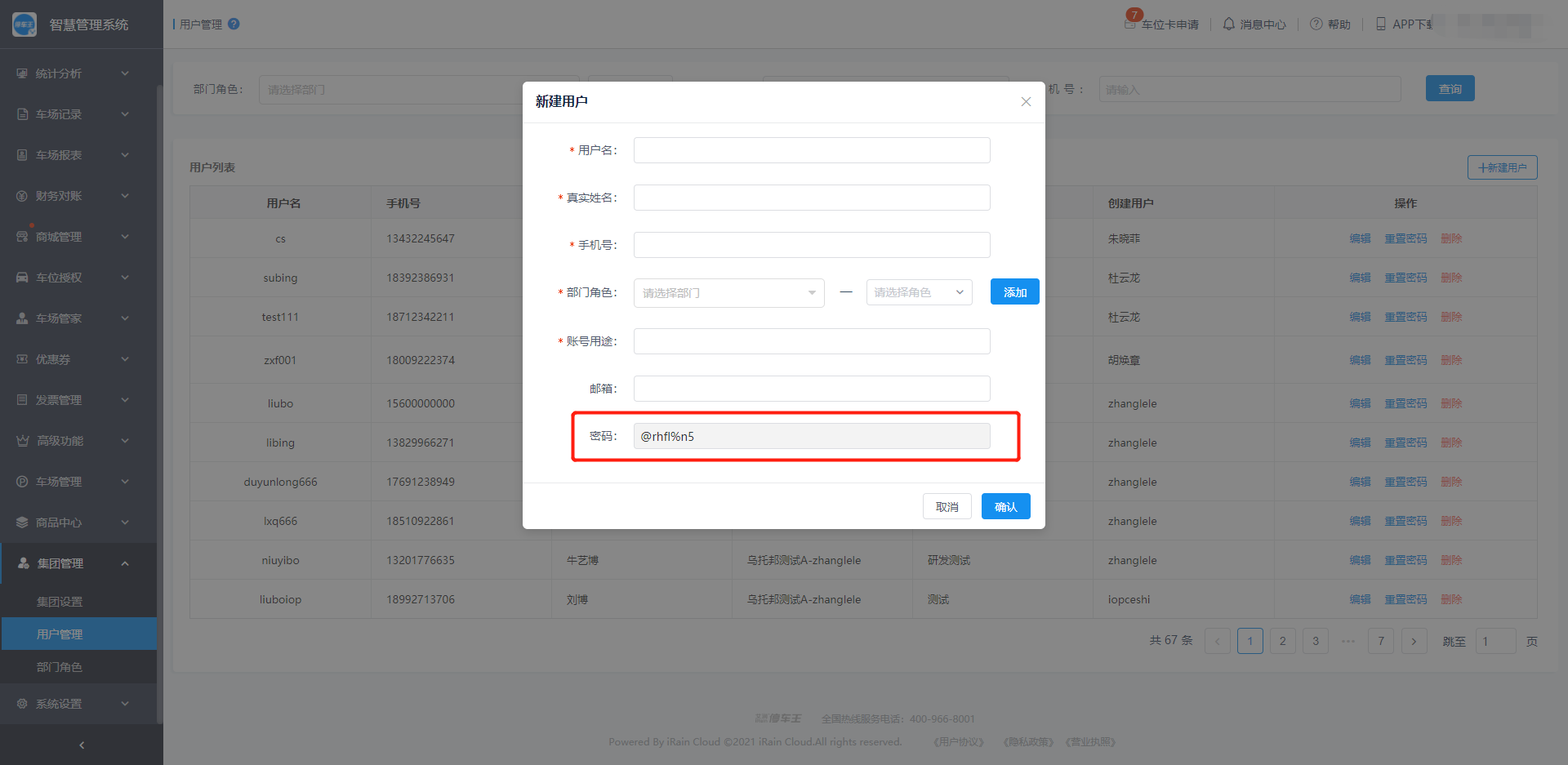Collapse the sidebar with the bottom arrow
Viewport: 1568px width, 765px height.
click(x=82, y=745)
